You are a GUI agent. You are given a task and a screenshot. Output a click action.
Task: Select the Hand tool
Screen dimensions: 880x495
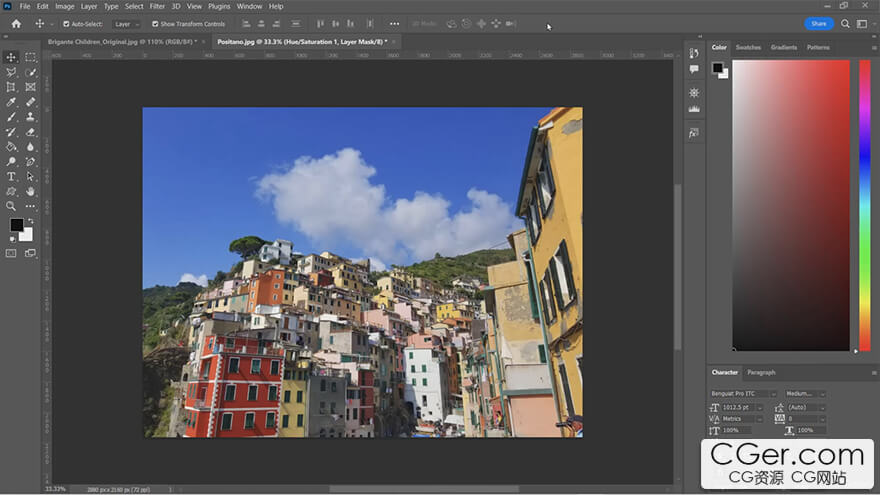coord(30,191)
